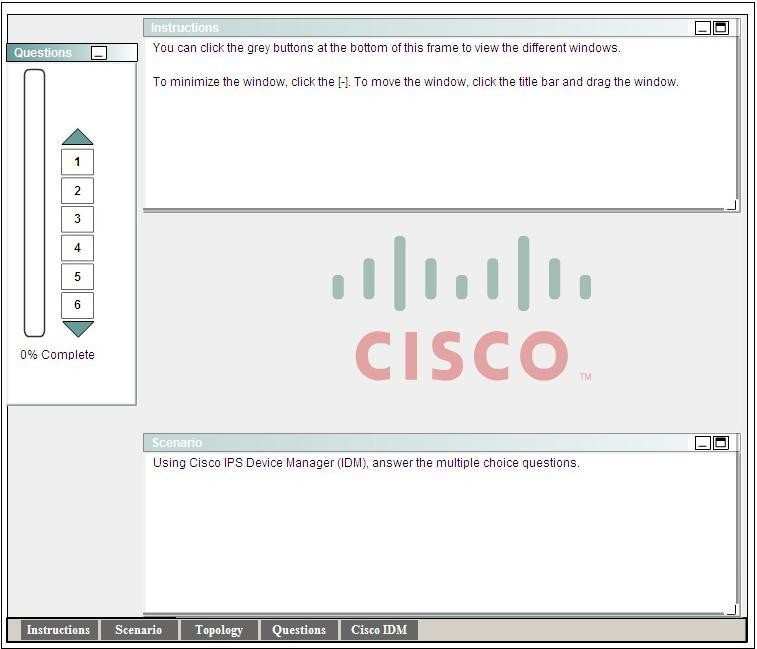The width and height of the screenshot is (757, 649).
Task: Go to question 4
Action: tap(77, 248)
